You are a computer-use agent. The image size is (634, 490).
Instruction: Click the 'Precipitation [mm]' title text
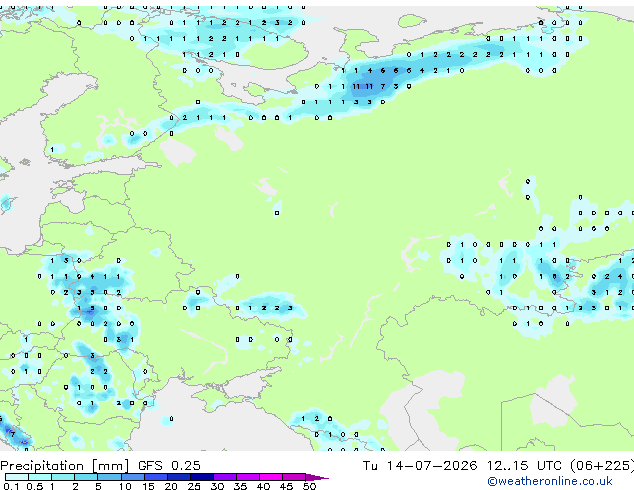tap(65, 466)
